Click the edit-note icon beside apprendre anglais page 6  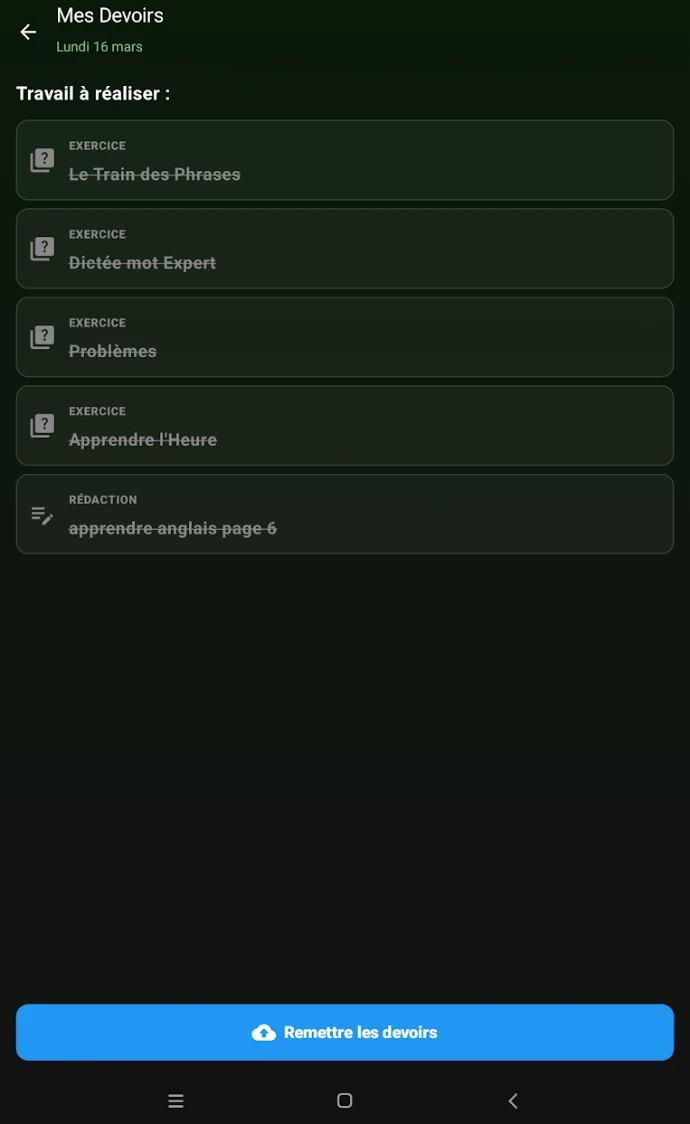coord(42,515)
